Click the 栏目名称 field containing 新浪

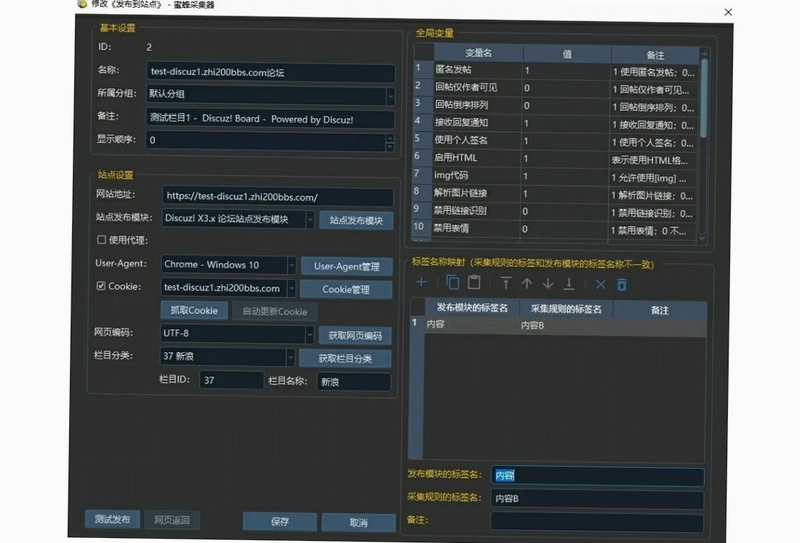pos(354,382)
